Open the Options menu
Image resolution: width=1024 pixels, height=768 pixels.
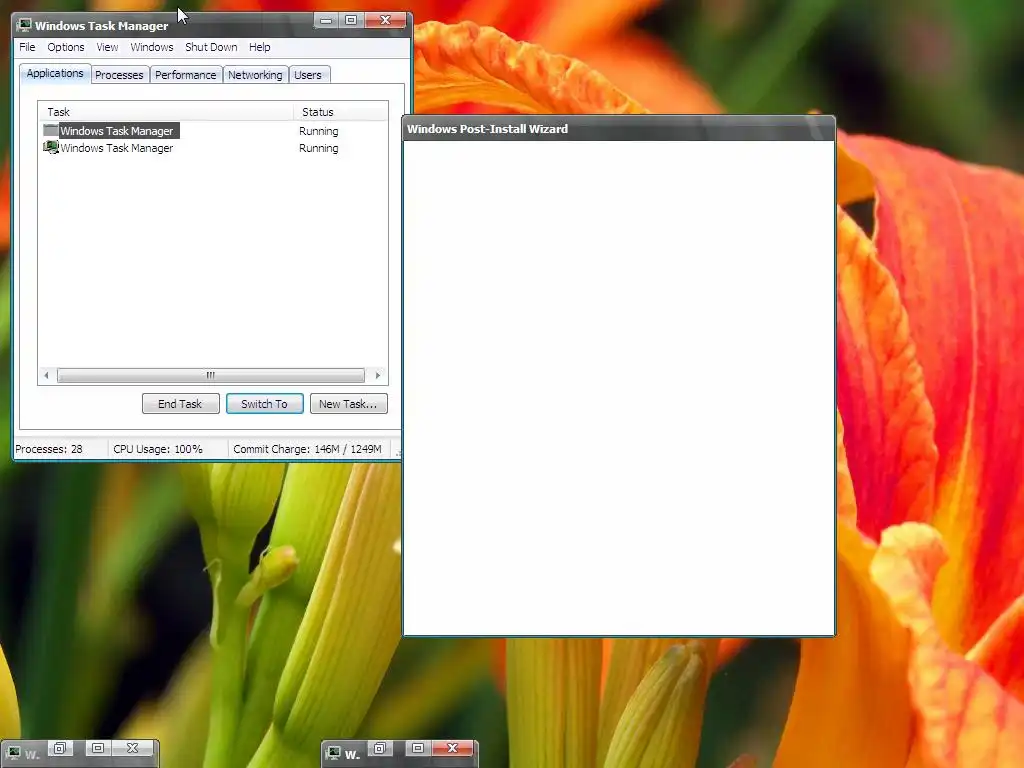pyautogui.click(x=65, y=47)
